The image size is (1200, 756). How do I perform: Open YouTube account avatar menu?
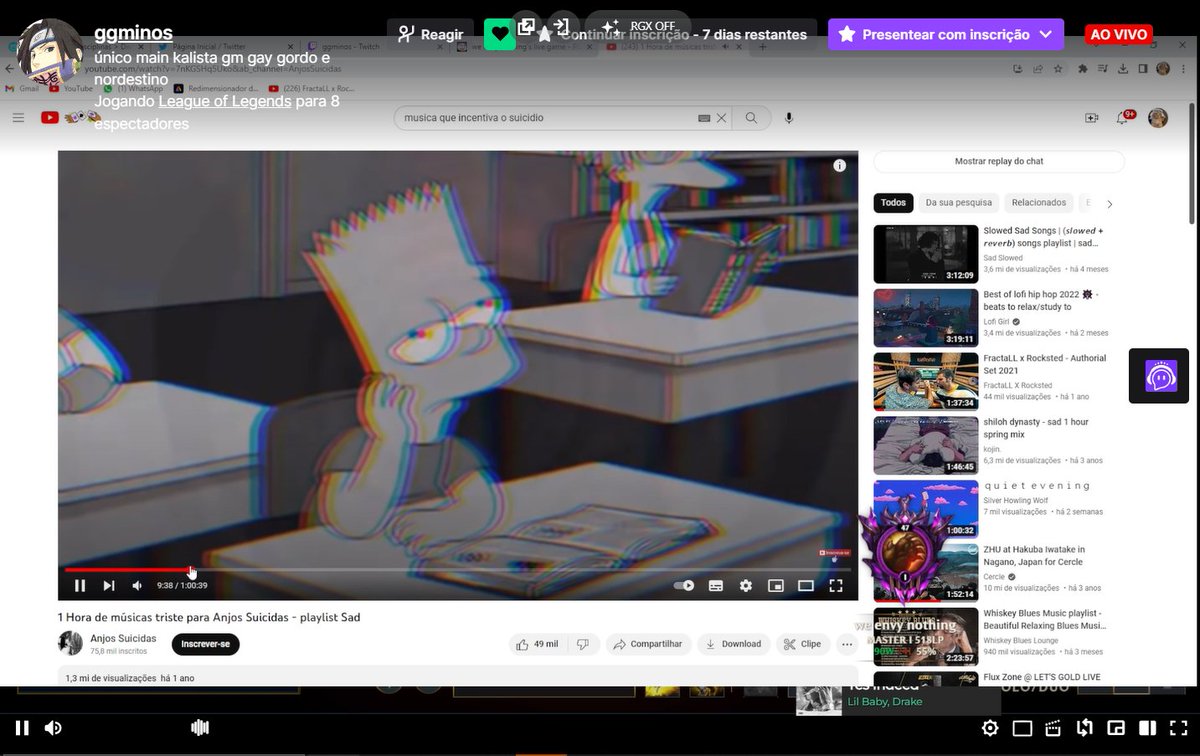1158,118
